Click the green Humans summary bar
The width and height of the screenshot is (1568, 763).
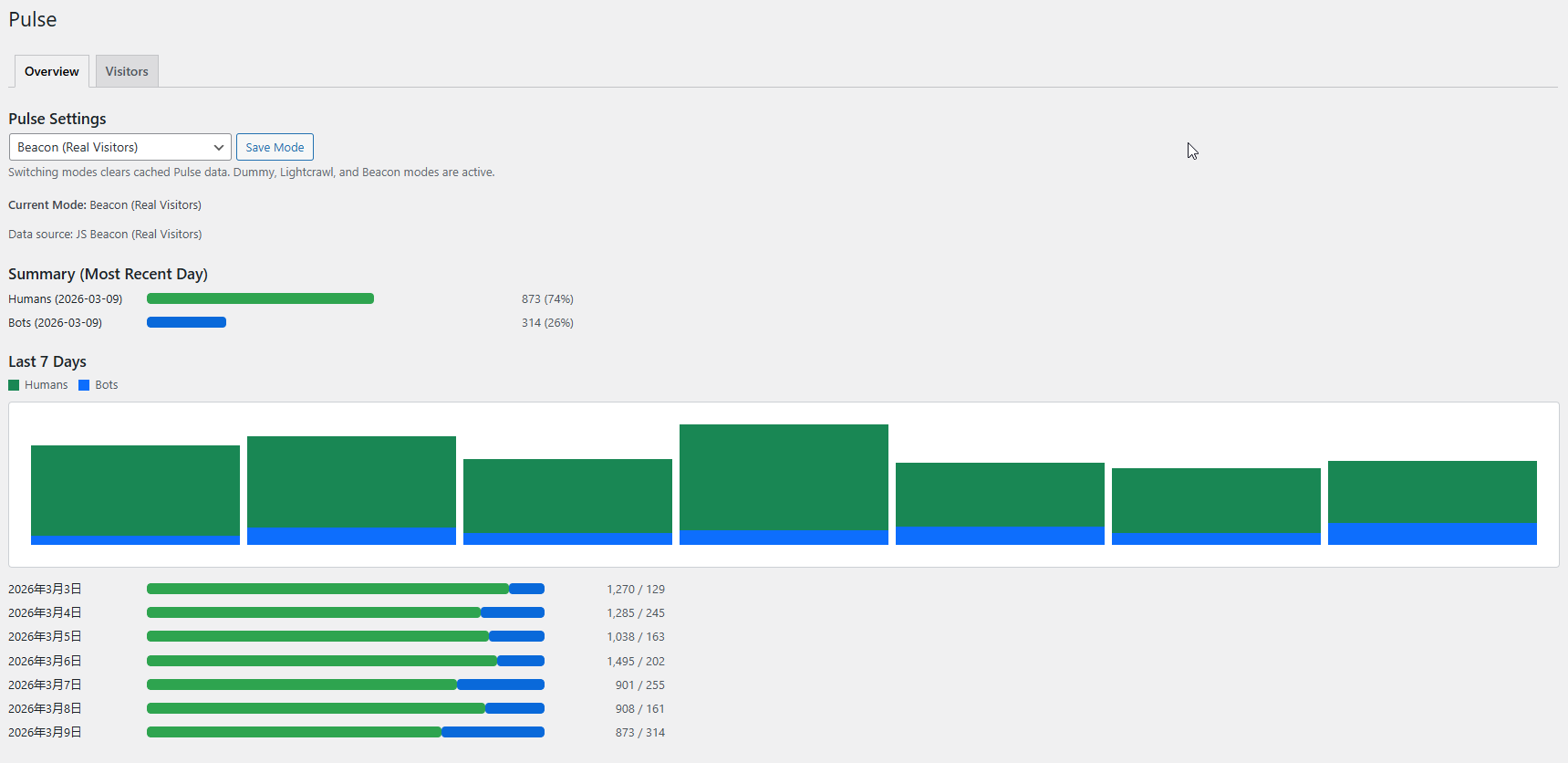pos(260,298)
